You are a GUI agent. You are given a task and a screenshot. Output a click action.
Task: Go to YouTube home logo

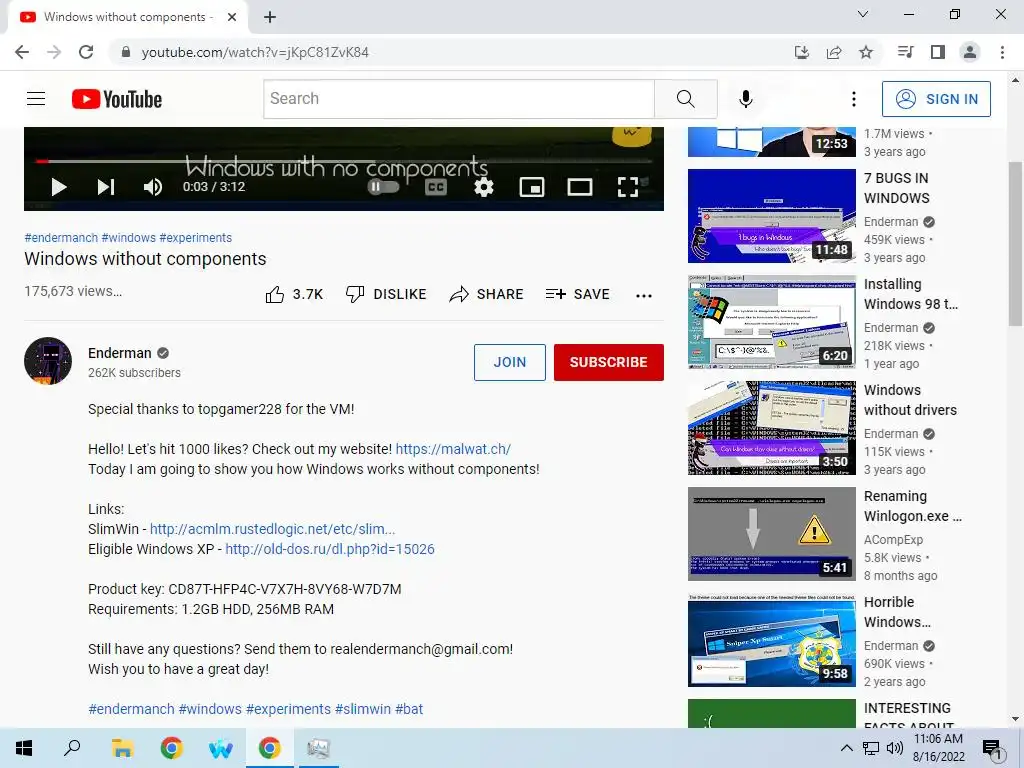click(x=117, y=99)
